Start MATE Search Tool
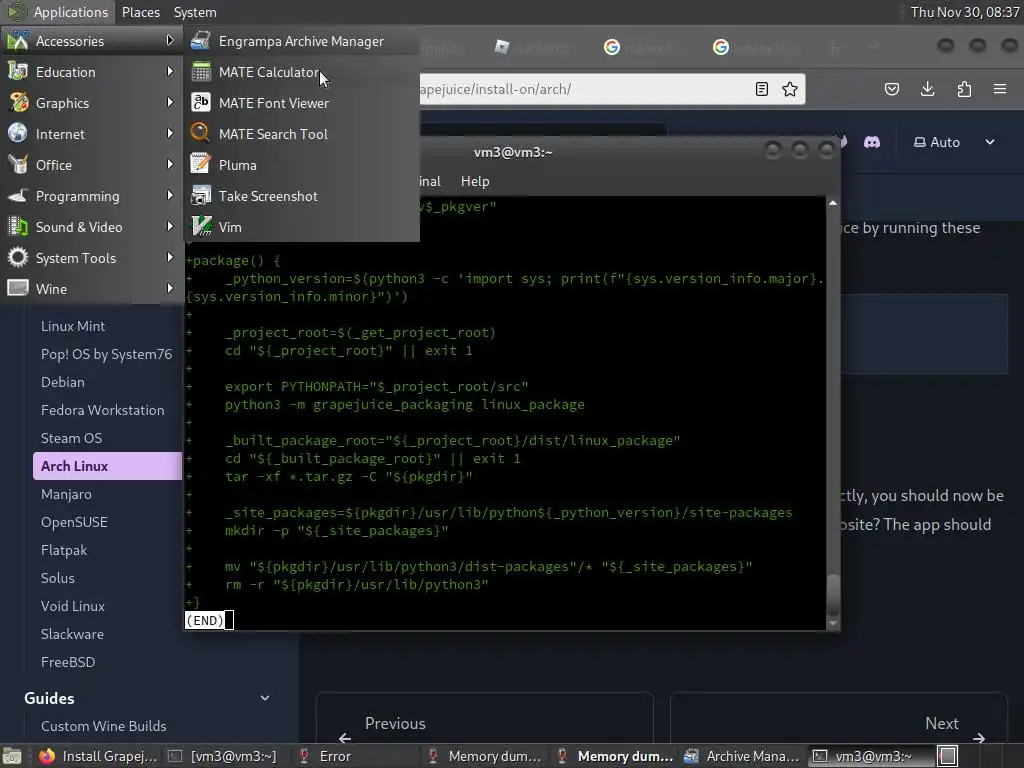This screenshot has height=768, width=1024. [x=301, y=134]
